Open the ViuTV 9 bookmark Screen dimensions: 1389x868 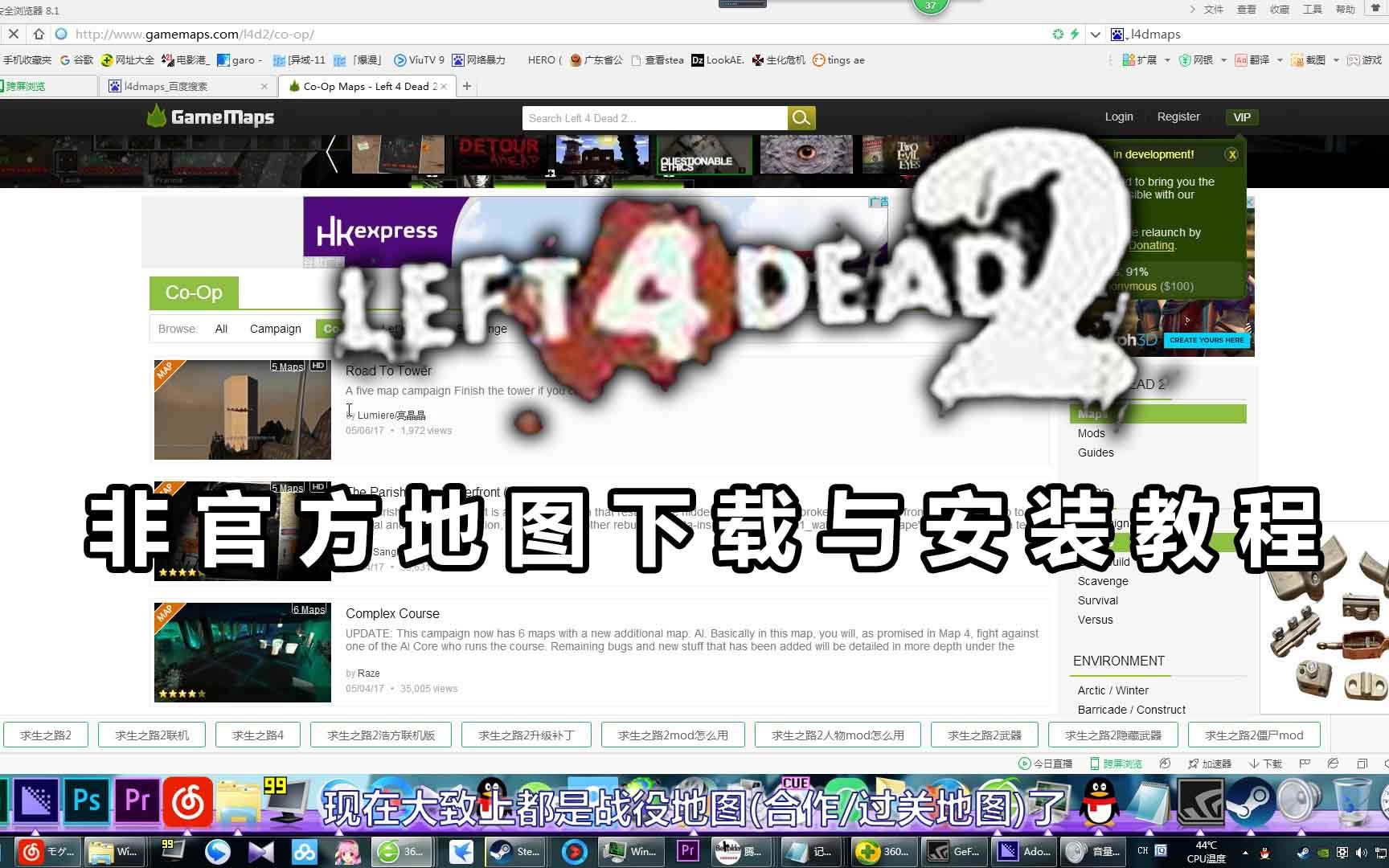coord(419,60)
